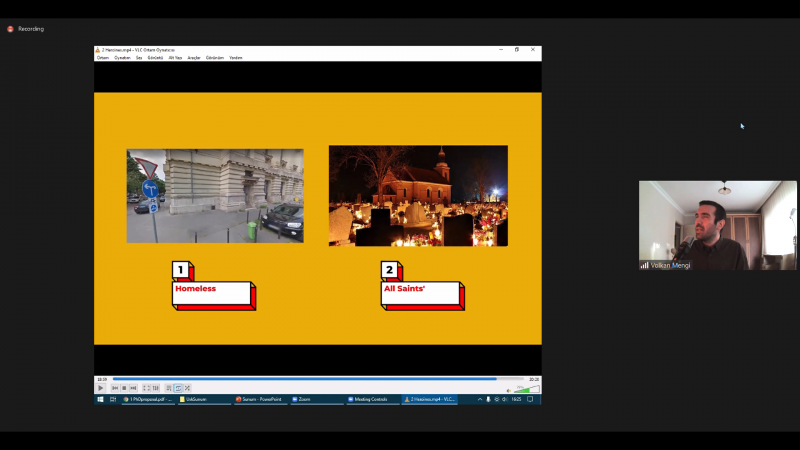Click Volkan Mengi's video thumbnail
Image resolution: width=800 pixels, height=450 pixels.
click(x=717, y=225)
